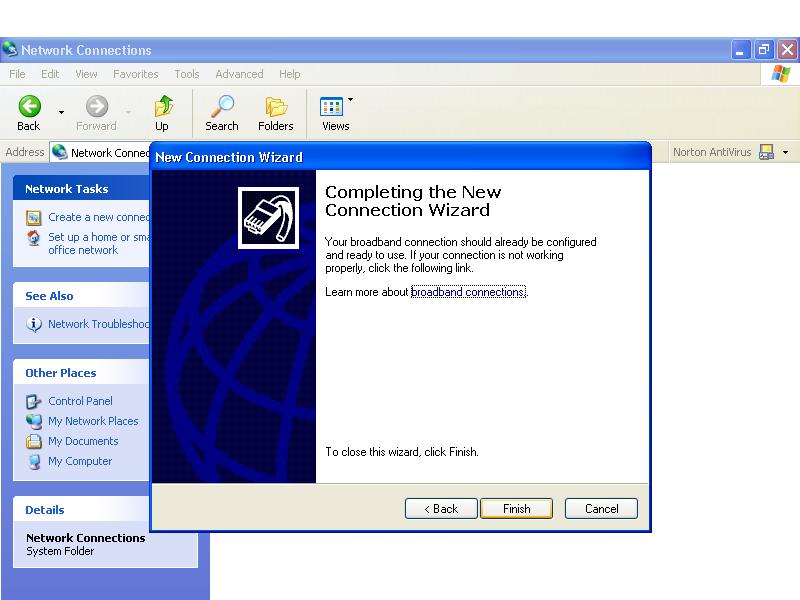The image size is (800, 600).
Task: Click the Control Panel icon in Other Places
Action: pyautogui.click(x=34, y=402)
